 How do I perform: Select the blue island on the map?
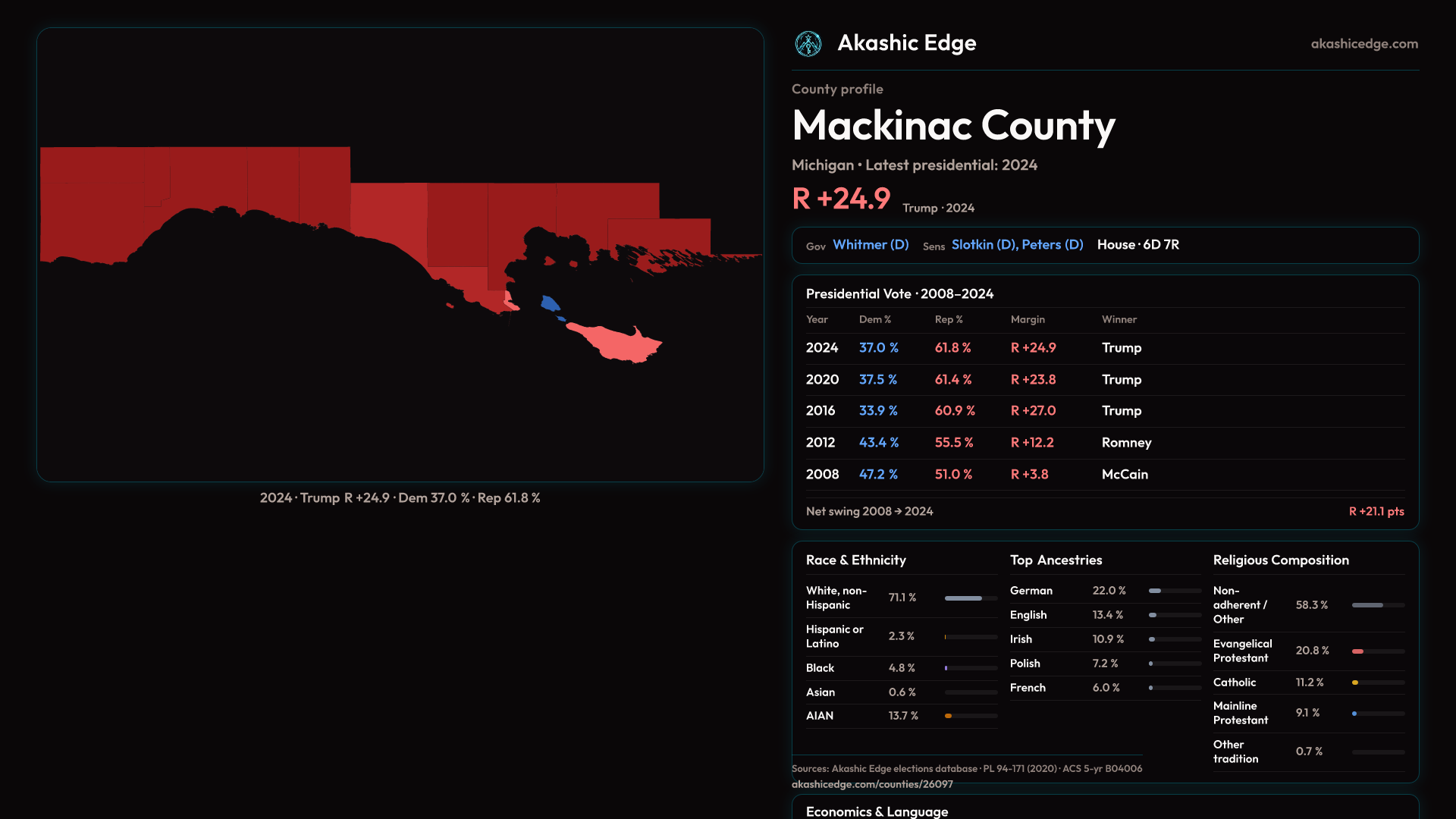[550, 304]
